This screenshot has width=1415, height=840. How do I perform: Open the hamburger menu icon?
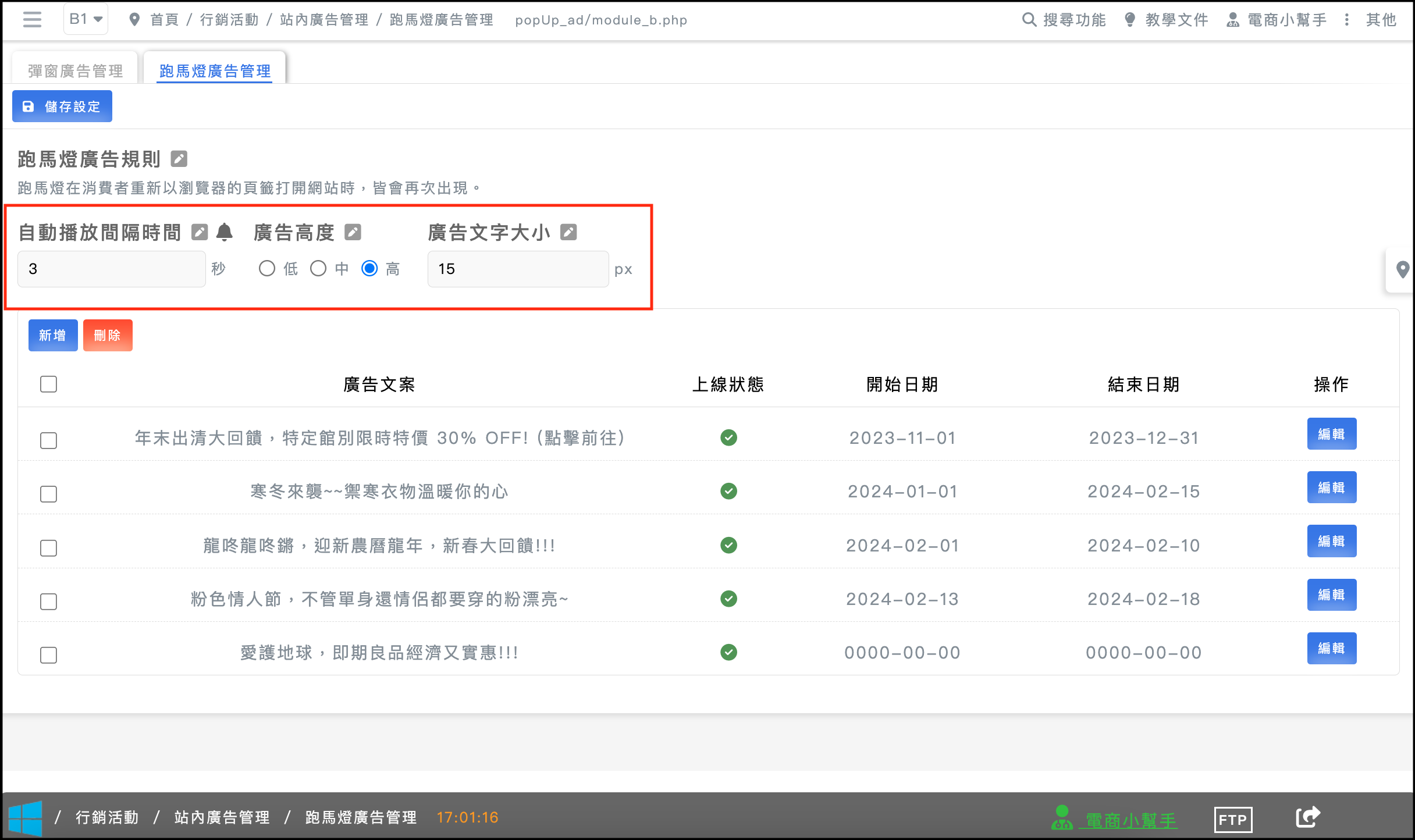[x=32, y=20]
